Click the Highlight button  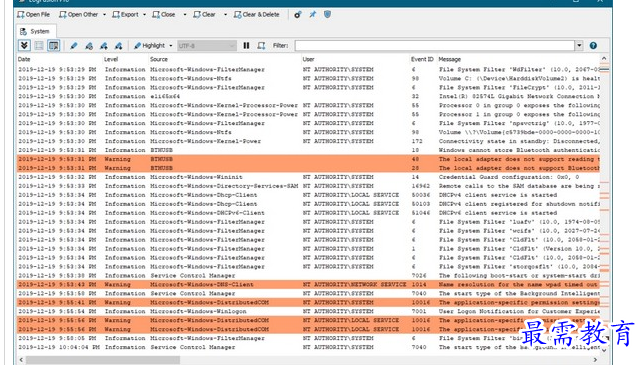150,46
